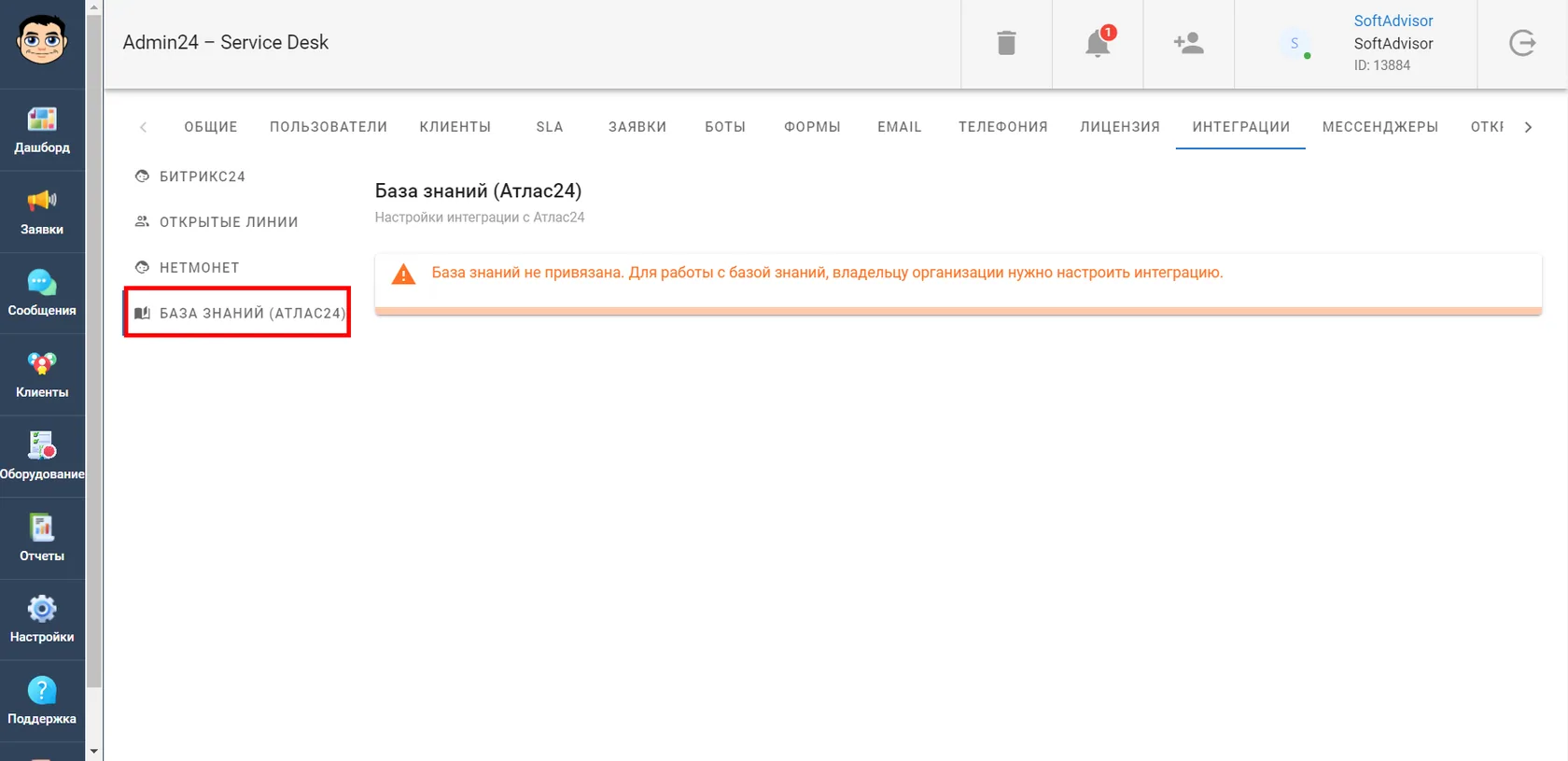Open notifications bell with badge

click(1099, 42)
